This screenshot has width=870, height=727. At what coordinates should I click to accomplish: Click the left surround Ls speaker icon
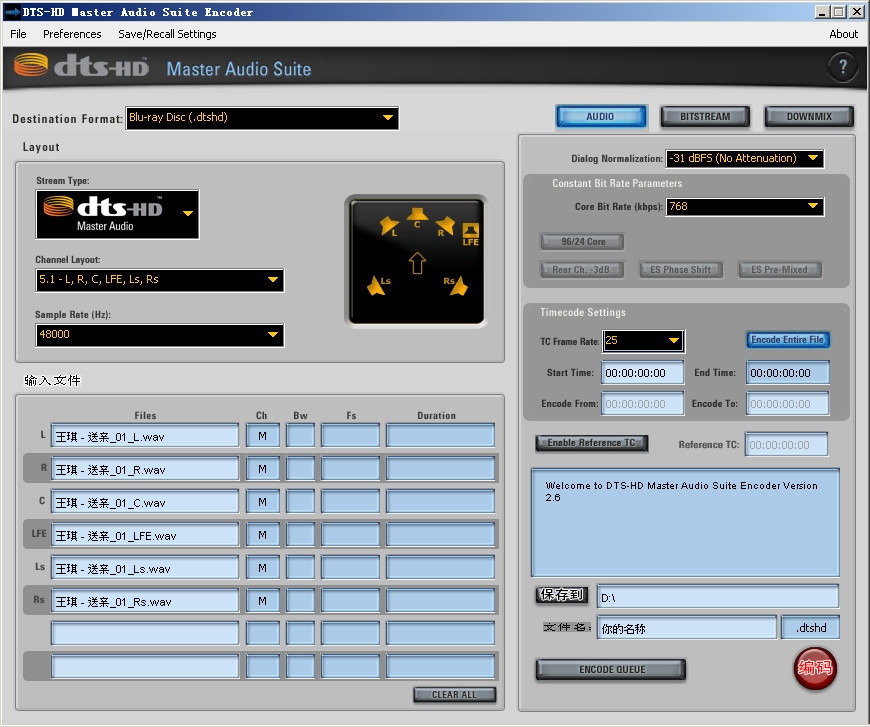coord(378,286)
